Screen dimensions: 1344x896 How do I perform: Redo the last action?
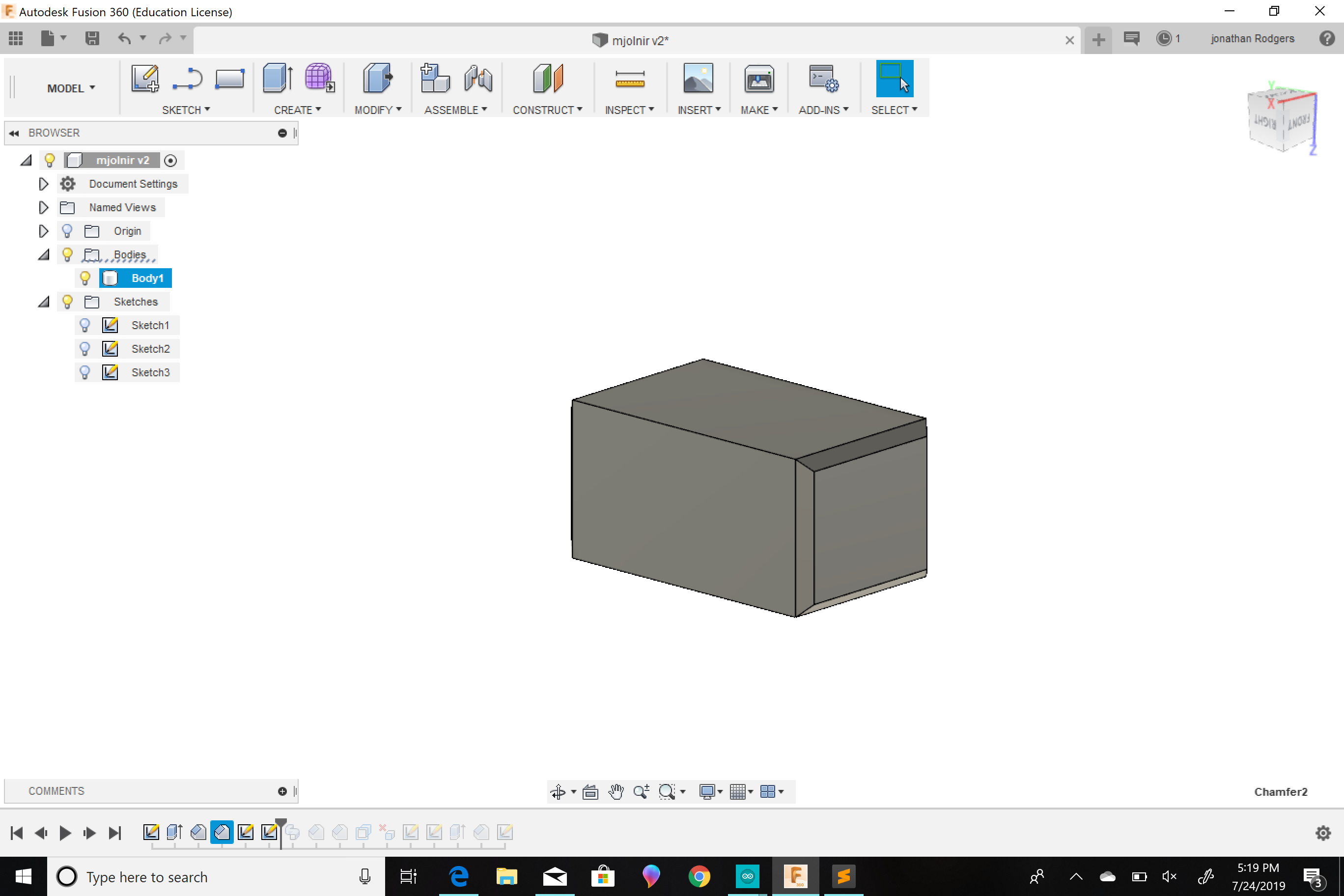tap(165, 38)
